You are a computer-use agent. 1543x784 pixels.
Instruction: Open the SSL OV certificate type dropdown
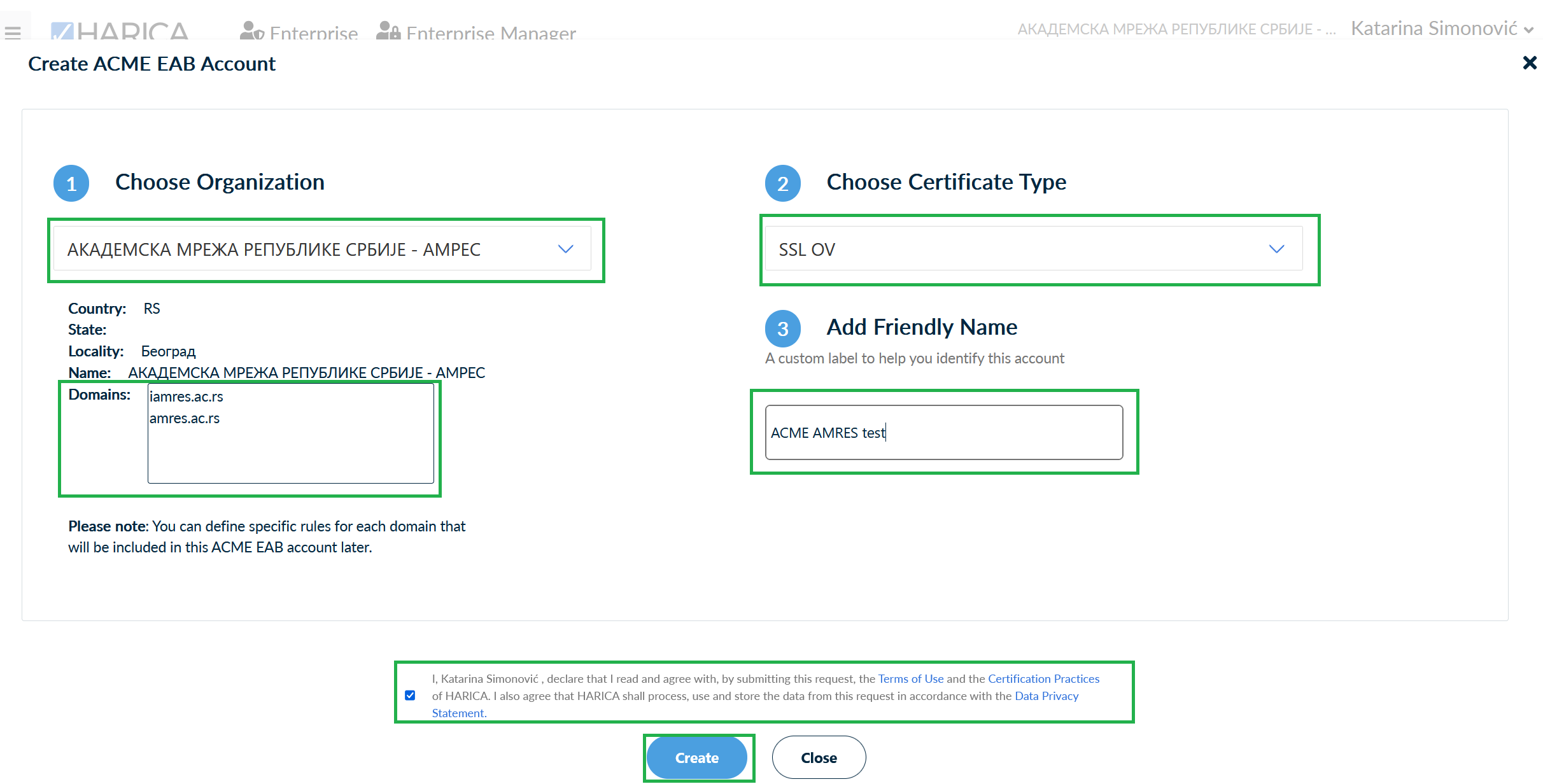pos(1032,249)
